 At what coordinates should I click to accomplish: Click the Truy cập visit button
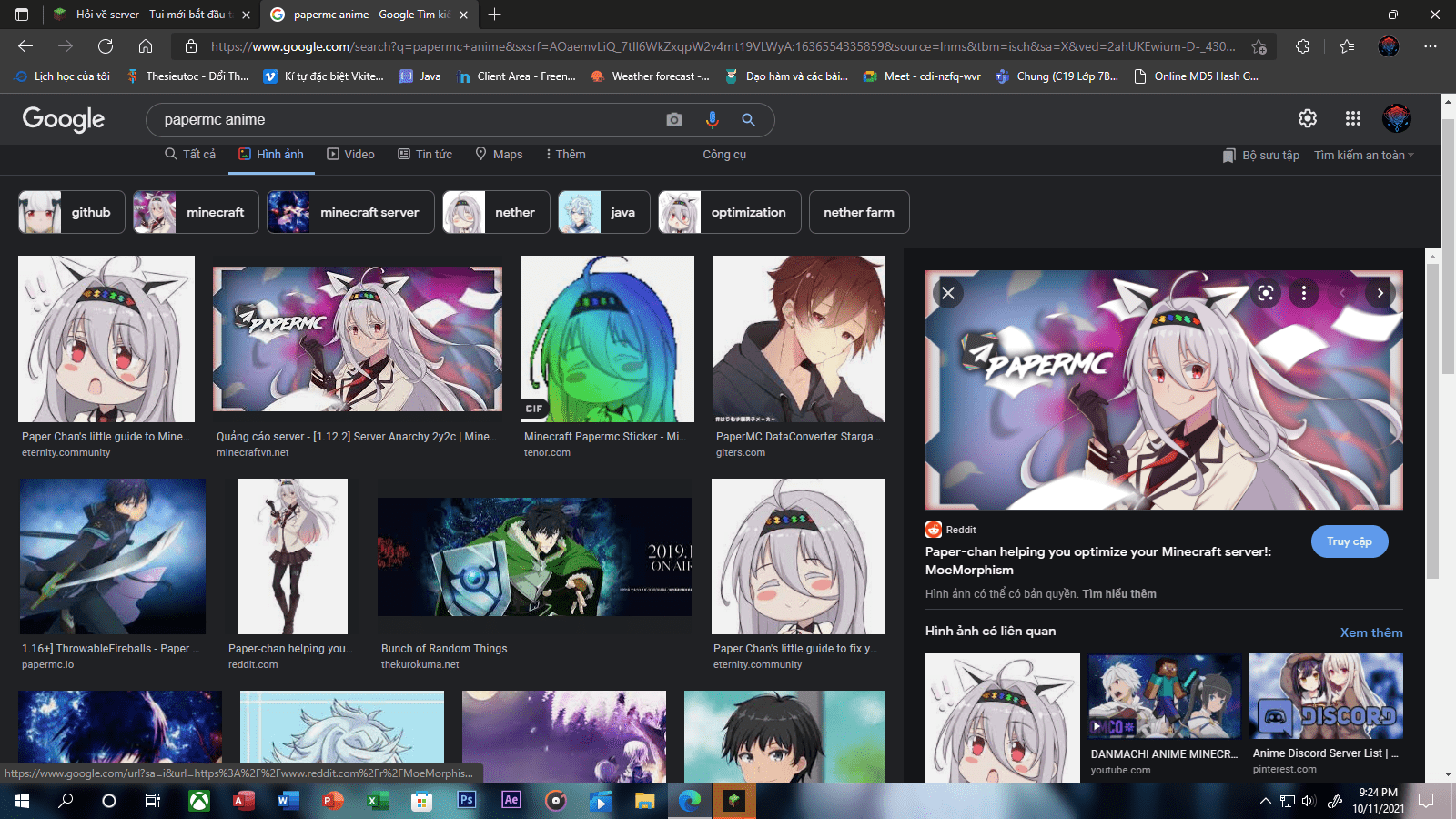[x=1349, y=541]
